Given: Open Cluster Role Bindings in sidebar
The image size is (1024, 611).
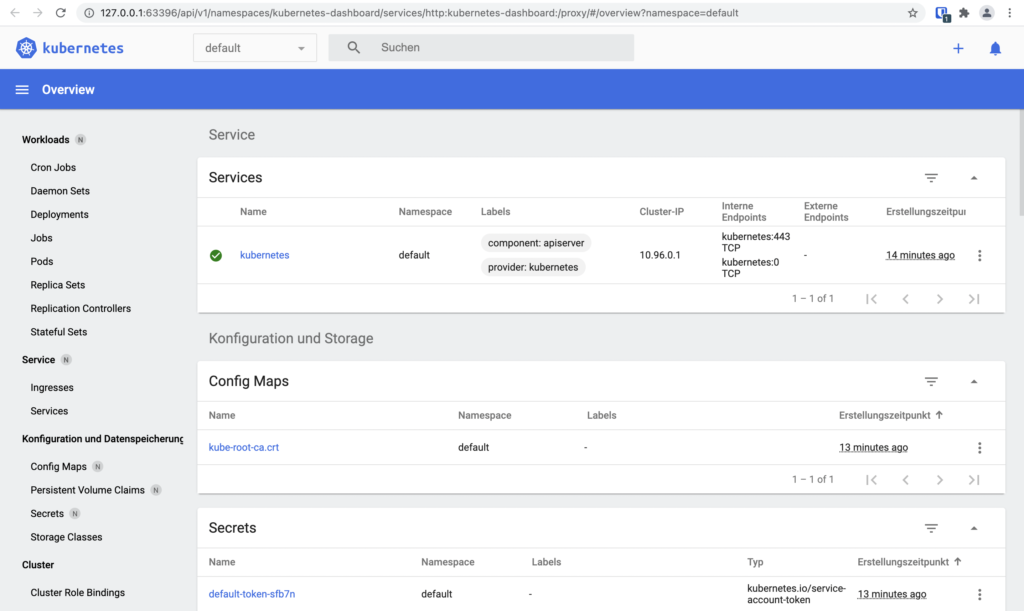Looking at the screenshot, I should point(78,593).
